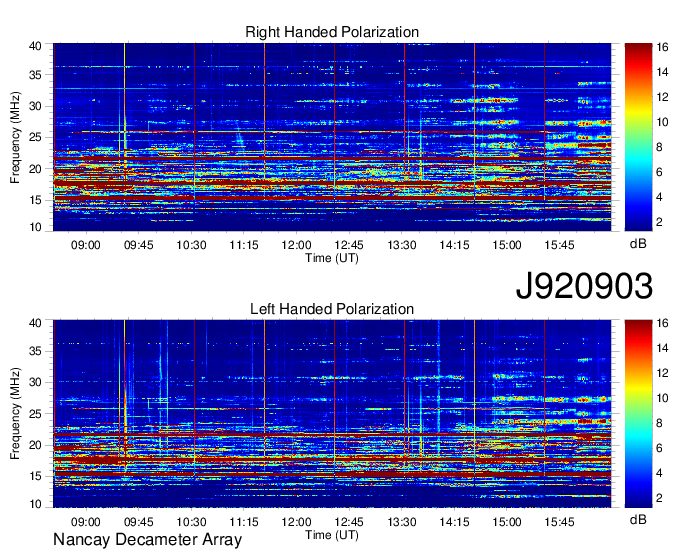Click the 16 value on upper colorbar
The image size is (680, 552).
coord(662,47)
